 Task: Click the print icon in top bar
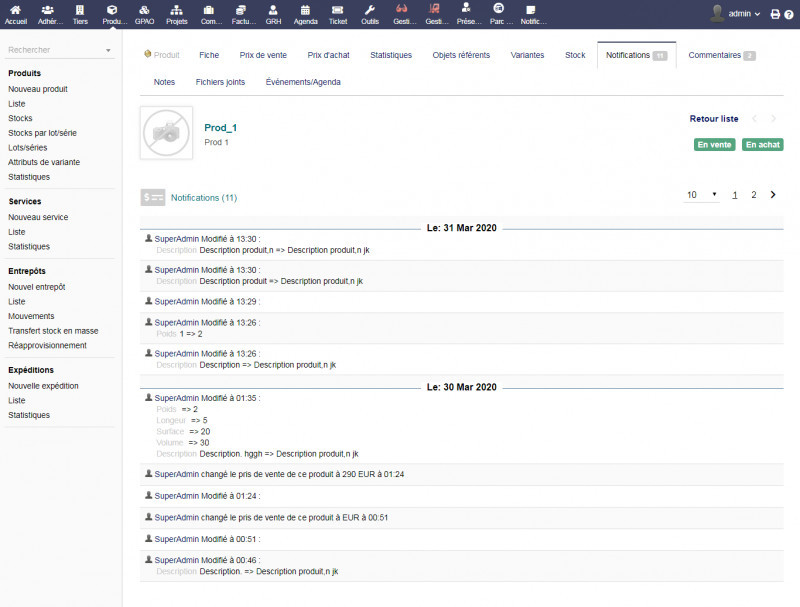pyautogui.click(x=775, y=14)
